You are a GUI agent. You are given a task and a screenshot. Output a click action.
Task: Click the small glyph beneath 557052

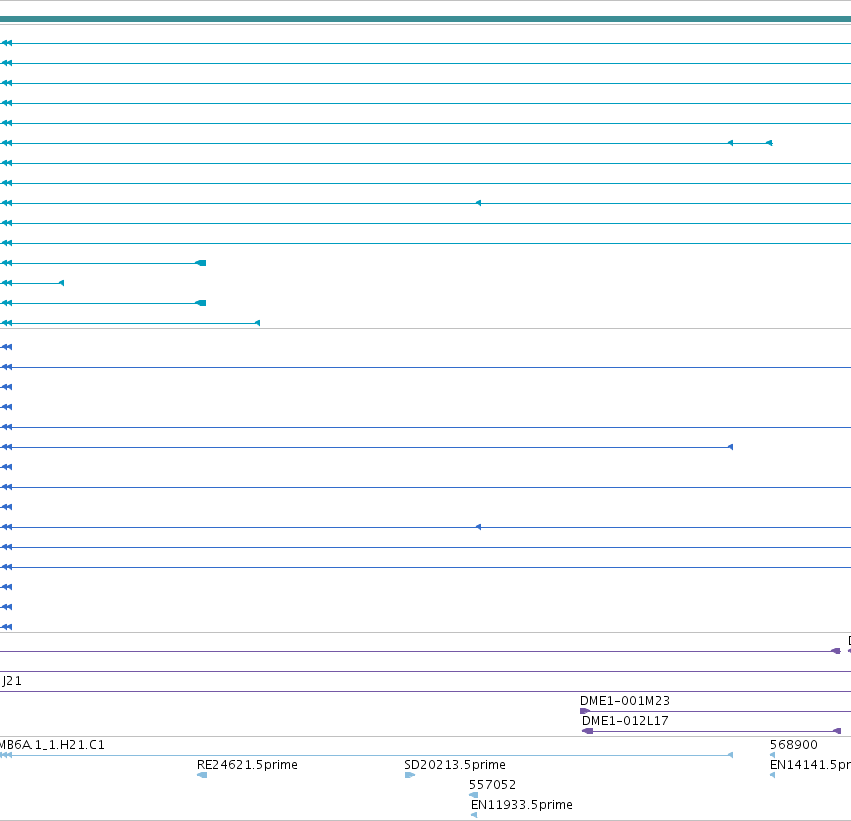click(473, 795)
